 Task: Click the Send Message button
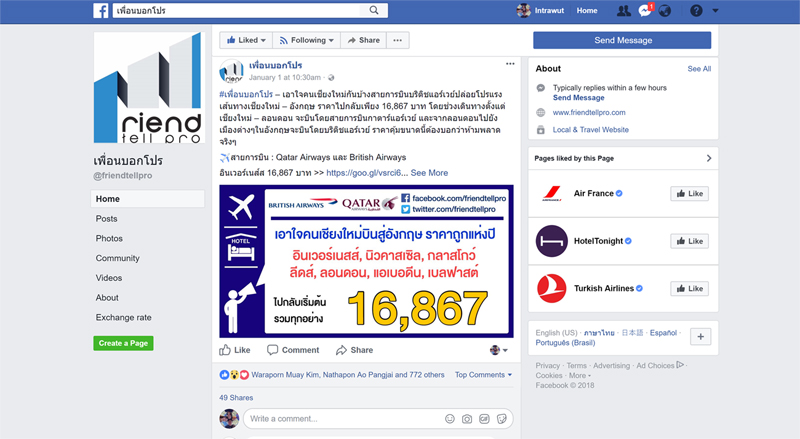[621, 40]
